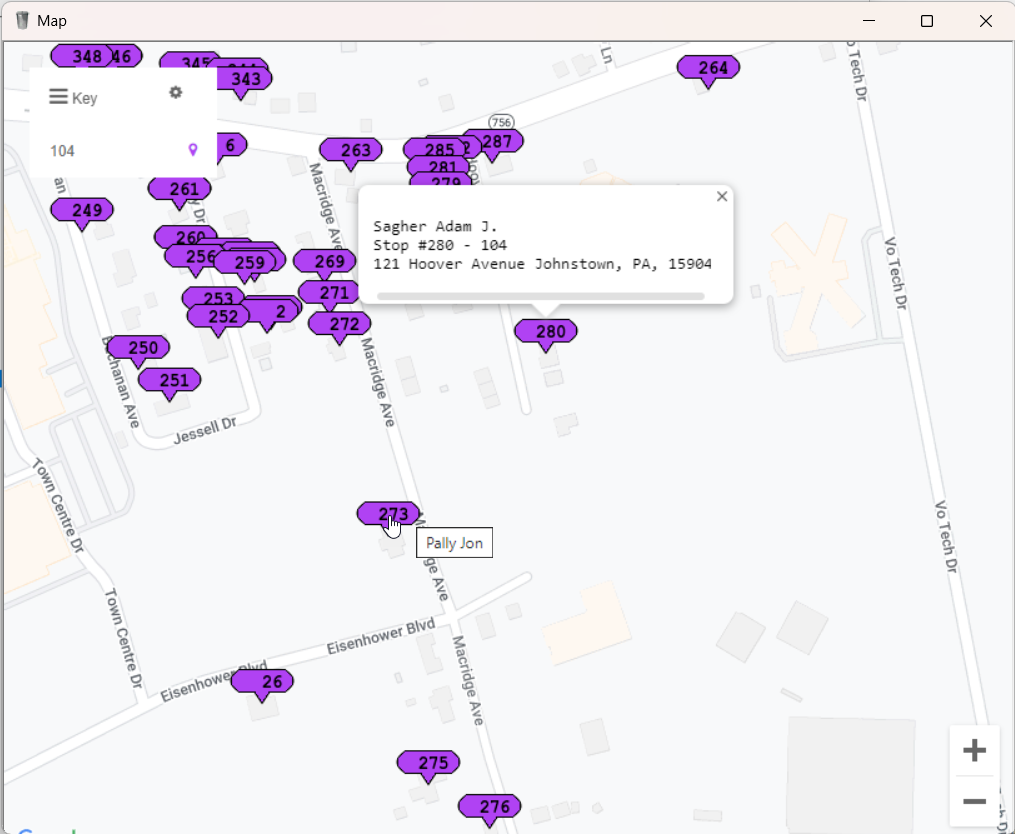Screen dimensions: 1015x834
Task: Click stop marker 251 near Jessell Dr
Action: (x=170, y=381)
